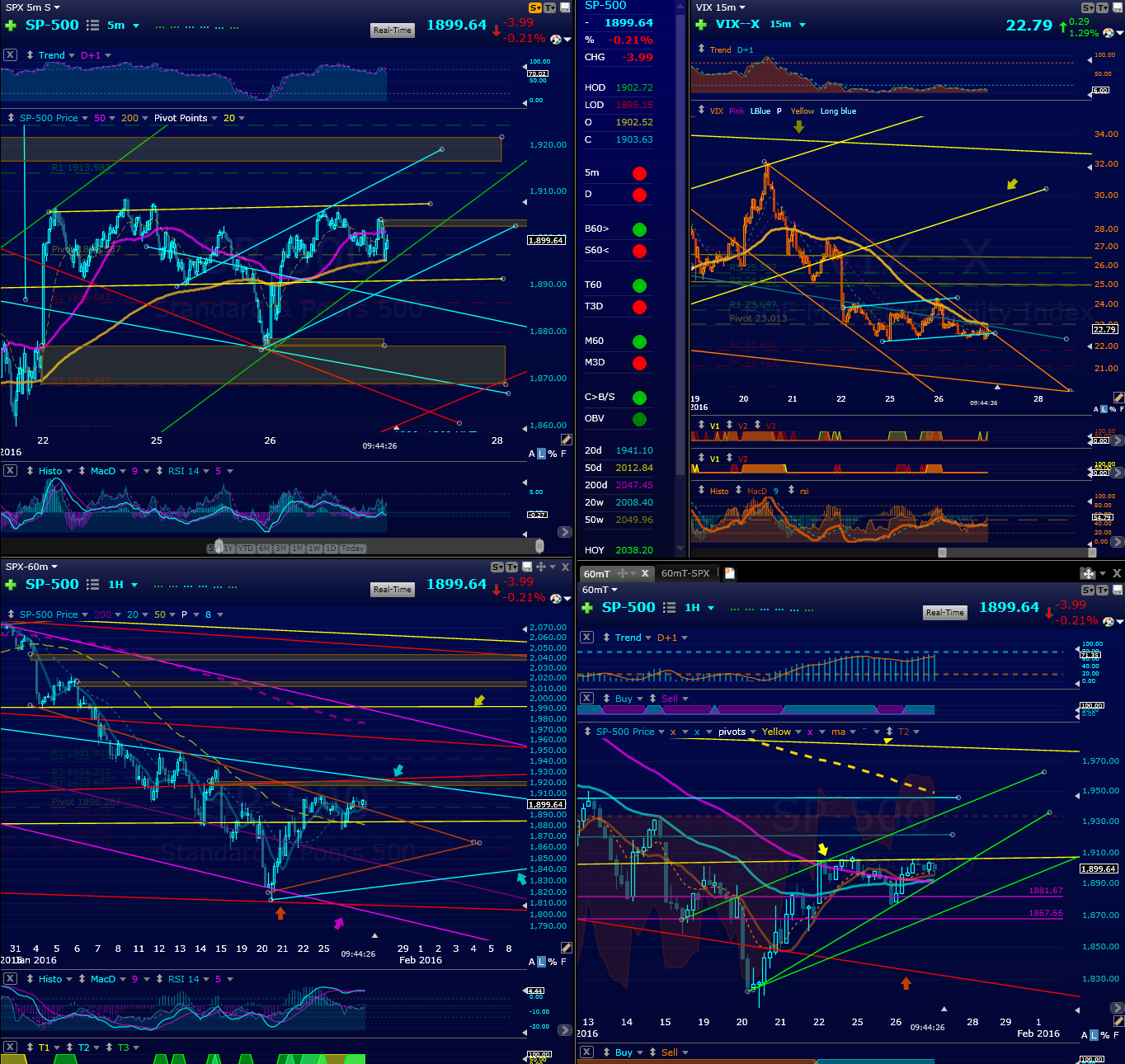Viewport: 1125px width, 1064px height.
Task: Open the color palette icon in SPX 5m chart header
Action: point(556,39)
